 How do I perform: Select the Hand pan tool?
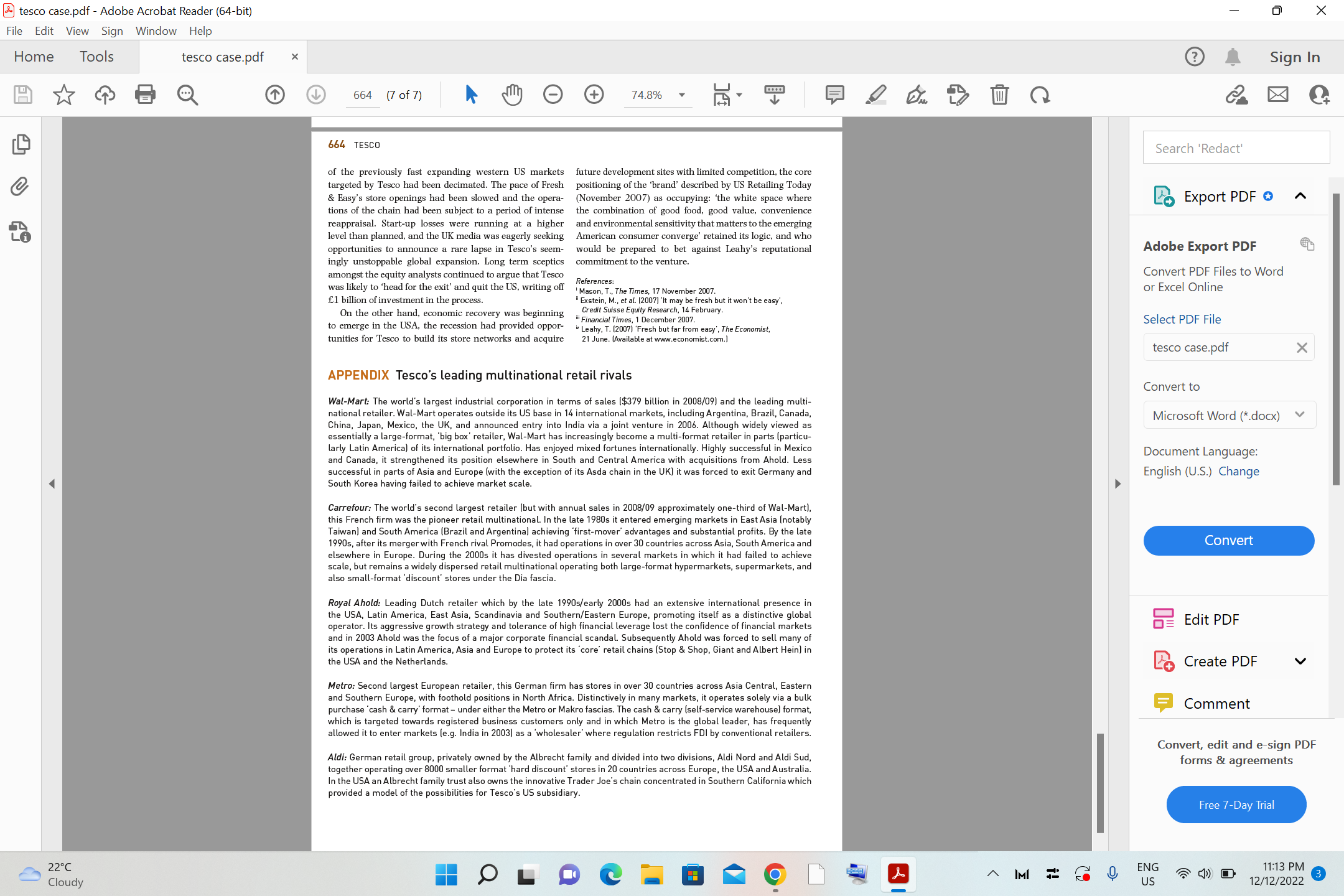[x=511, y=95]
